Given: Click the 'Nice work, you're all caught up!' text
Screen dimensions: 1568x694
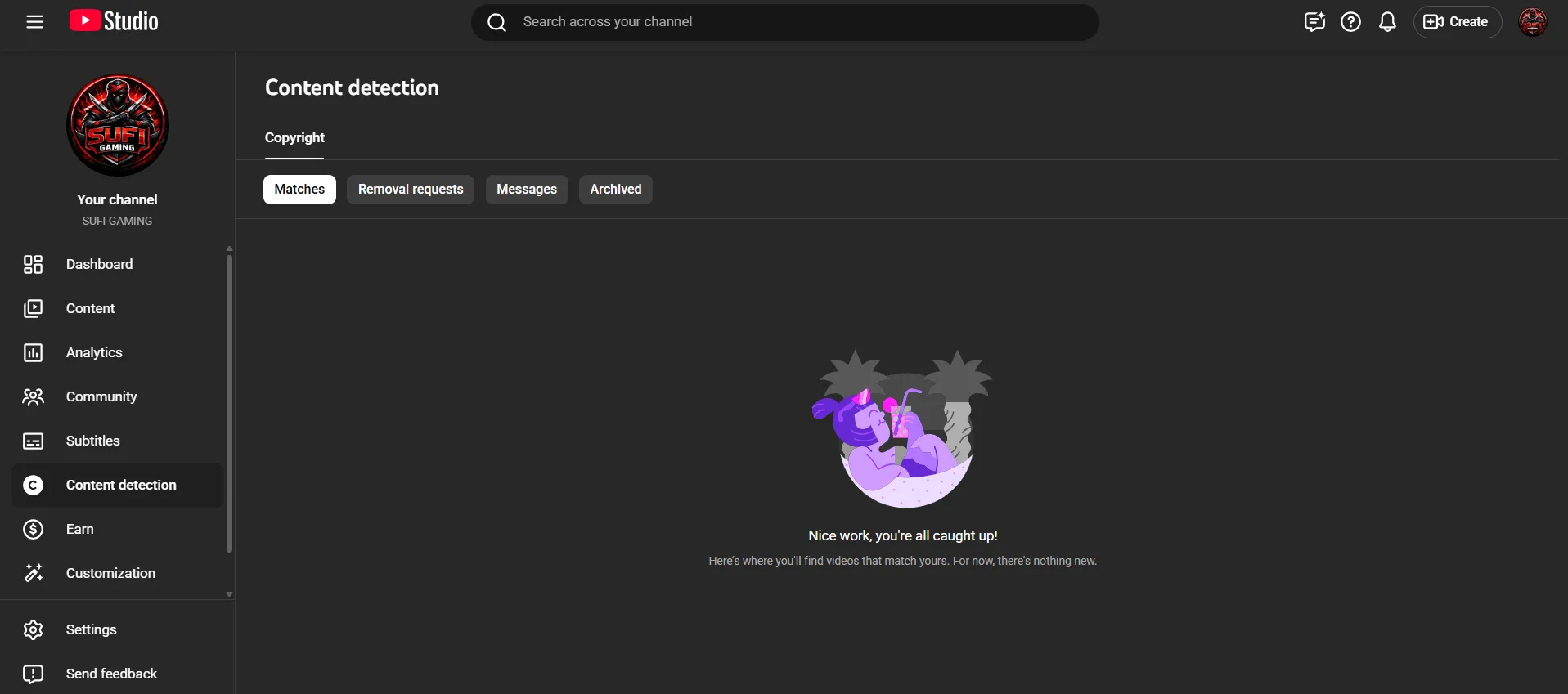Looking at the screenshot, I should pos(903,535).
